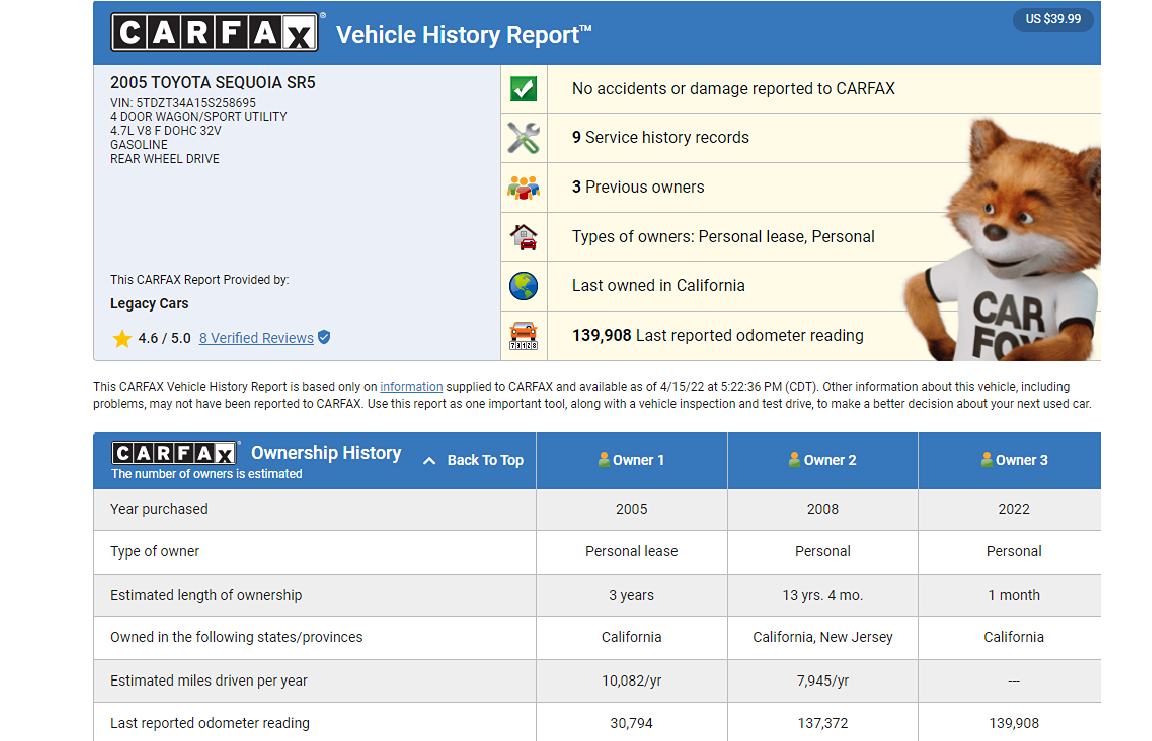
Task: Select the Owner 1 column header
Action: click(x=631, y=460)
